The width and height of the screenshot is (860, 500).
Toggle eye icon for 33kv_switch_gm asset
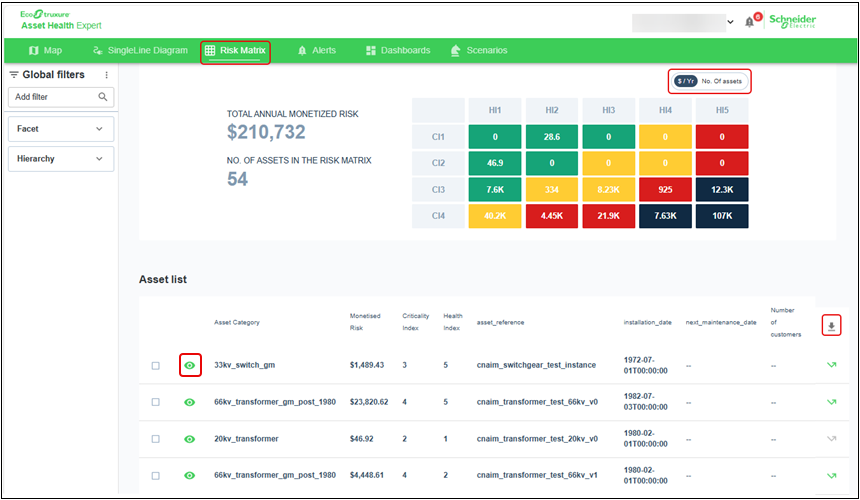pyautogui.click(x=189, y=366)
